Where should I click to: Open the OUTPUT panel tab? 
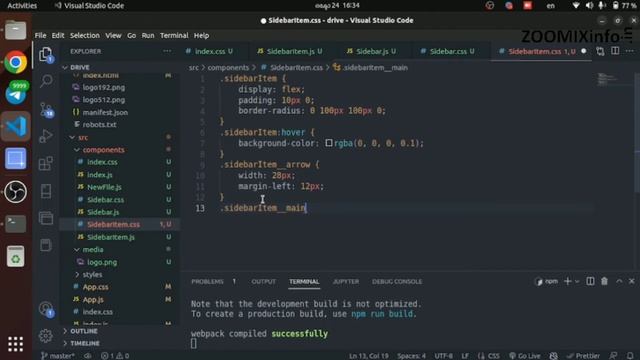pyautogui.click(x=263, y=282)
